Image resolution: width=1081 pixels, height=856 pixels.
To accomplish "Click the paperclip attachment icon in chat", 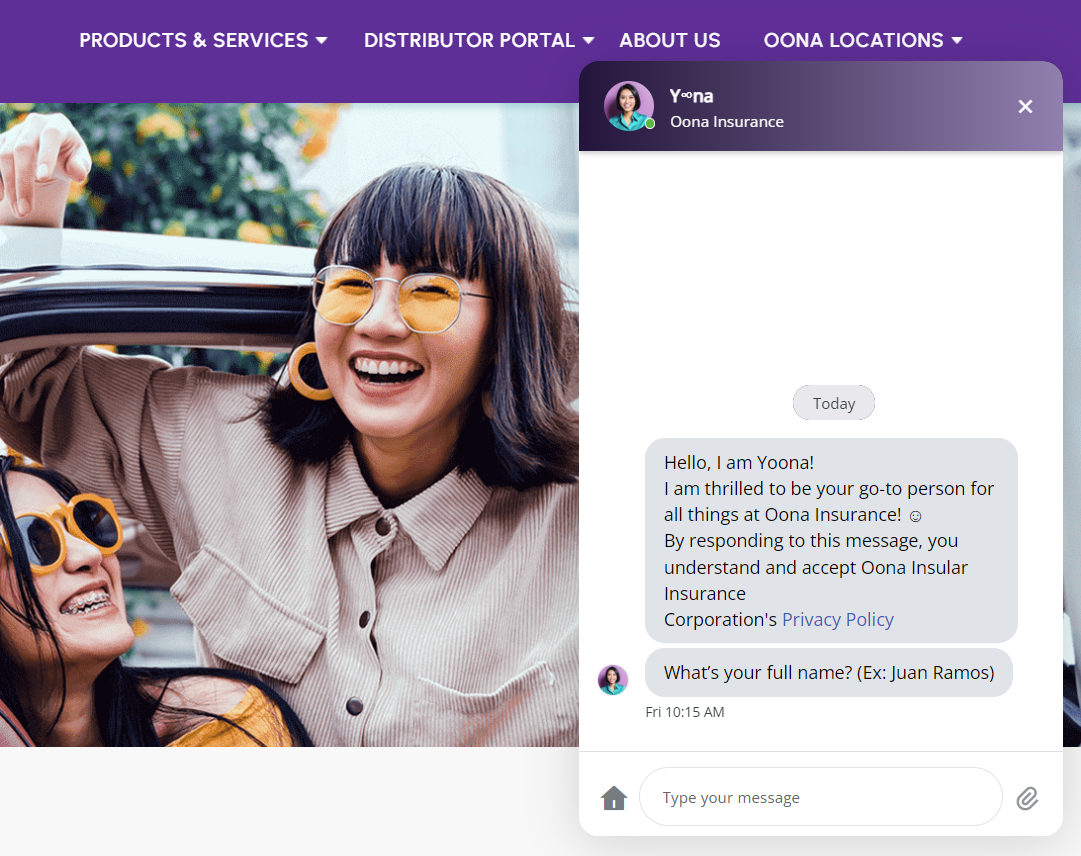I will pyautogui.click(x=1028, y=798).
